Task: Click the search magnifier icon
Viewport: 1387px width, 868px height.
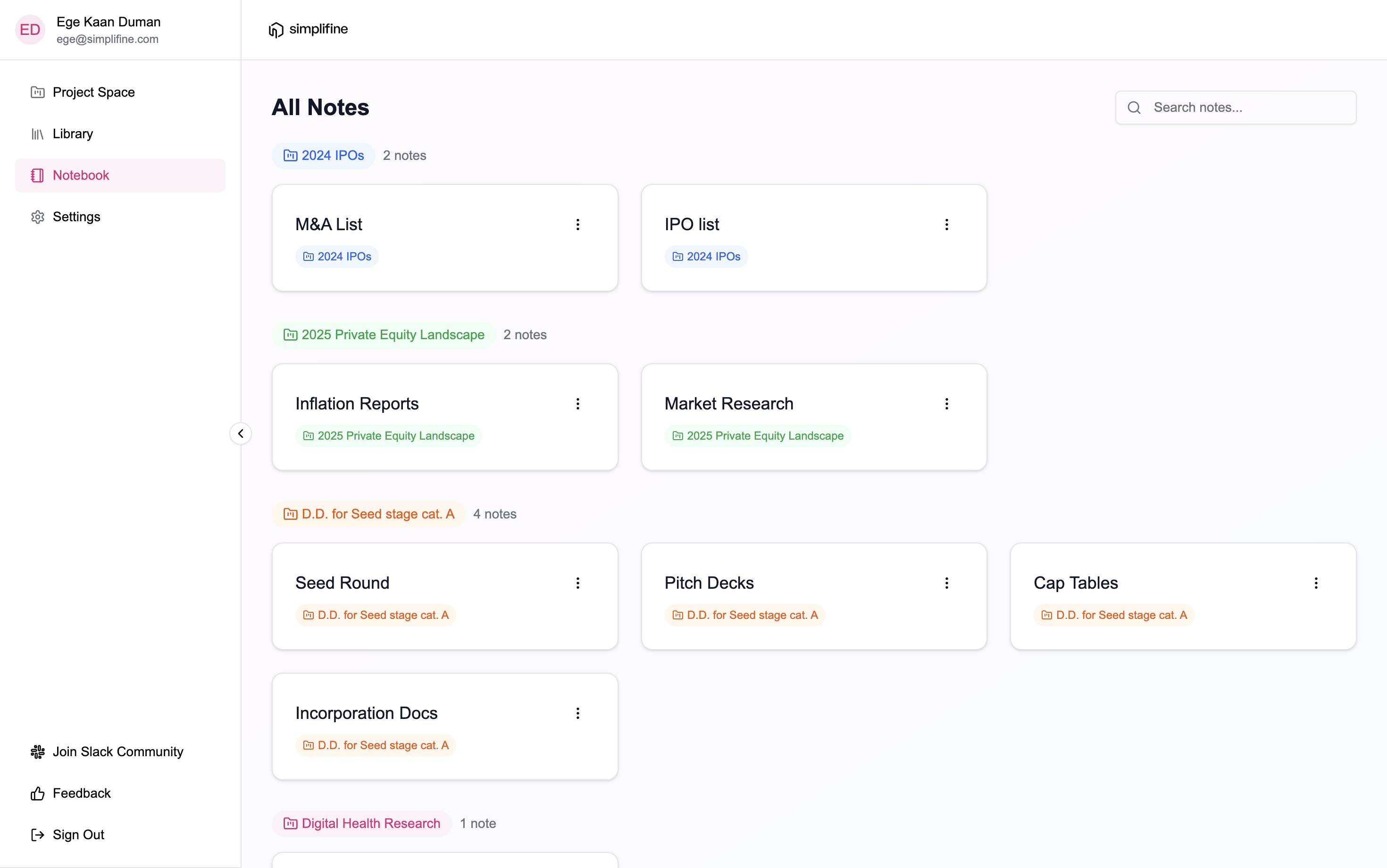Action: coord(1134,108)
